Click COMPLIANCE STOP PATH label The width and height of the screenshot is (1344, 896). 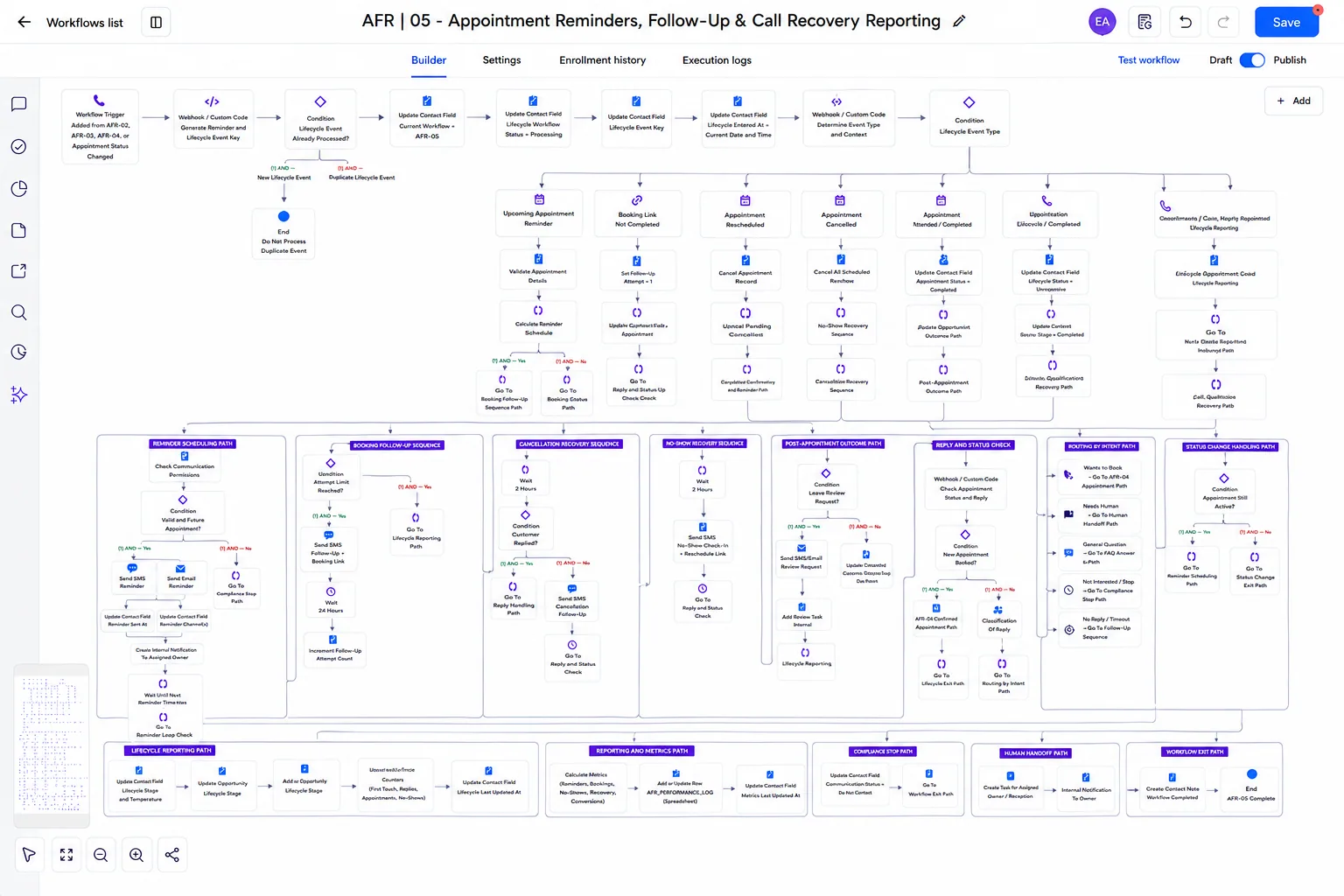coord(883,752)
